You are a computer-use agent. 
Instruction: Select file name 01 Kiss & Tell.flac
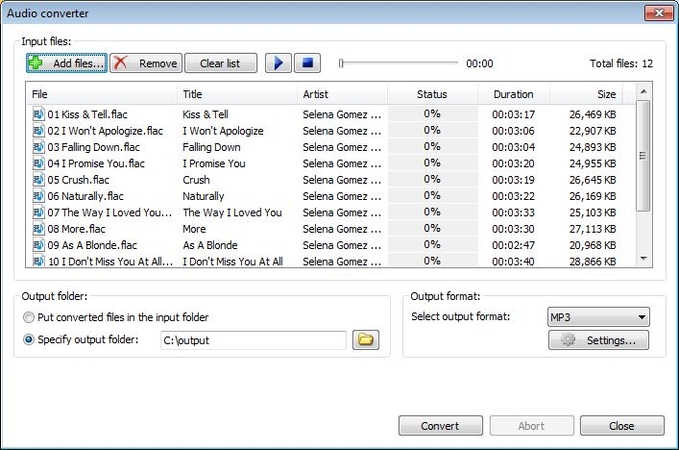coord(87,114)
